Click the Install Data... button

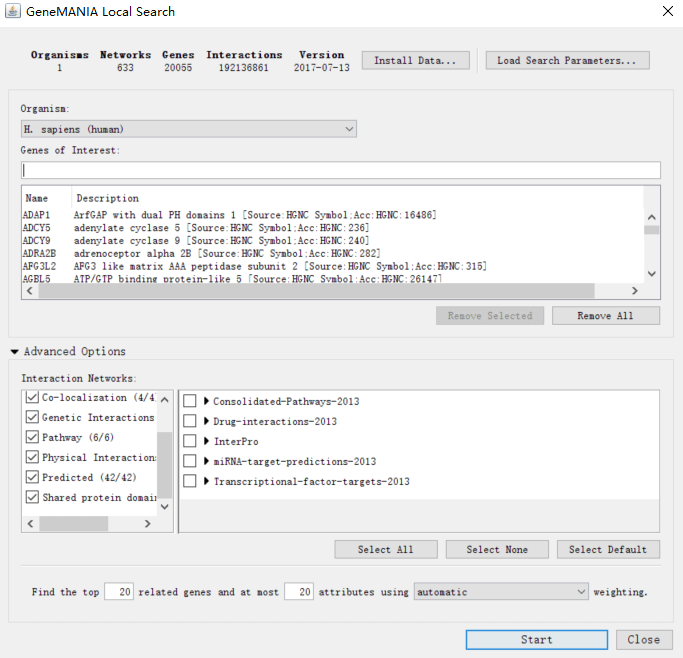tap(416, 61)
